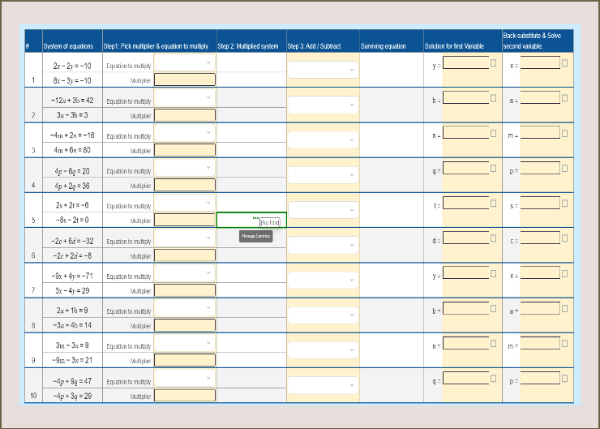Select the highlighted Step 2 cell in row 5
Screen dimensions: 600x429
251,220
